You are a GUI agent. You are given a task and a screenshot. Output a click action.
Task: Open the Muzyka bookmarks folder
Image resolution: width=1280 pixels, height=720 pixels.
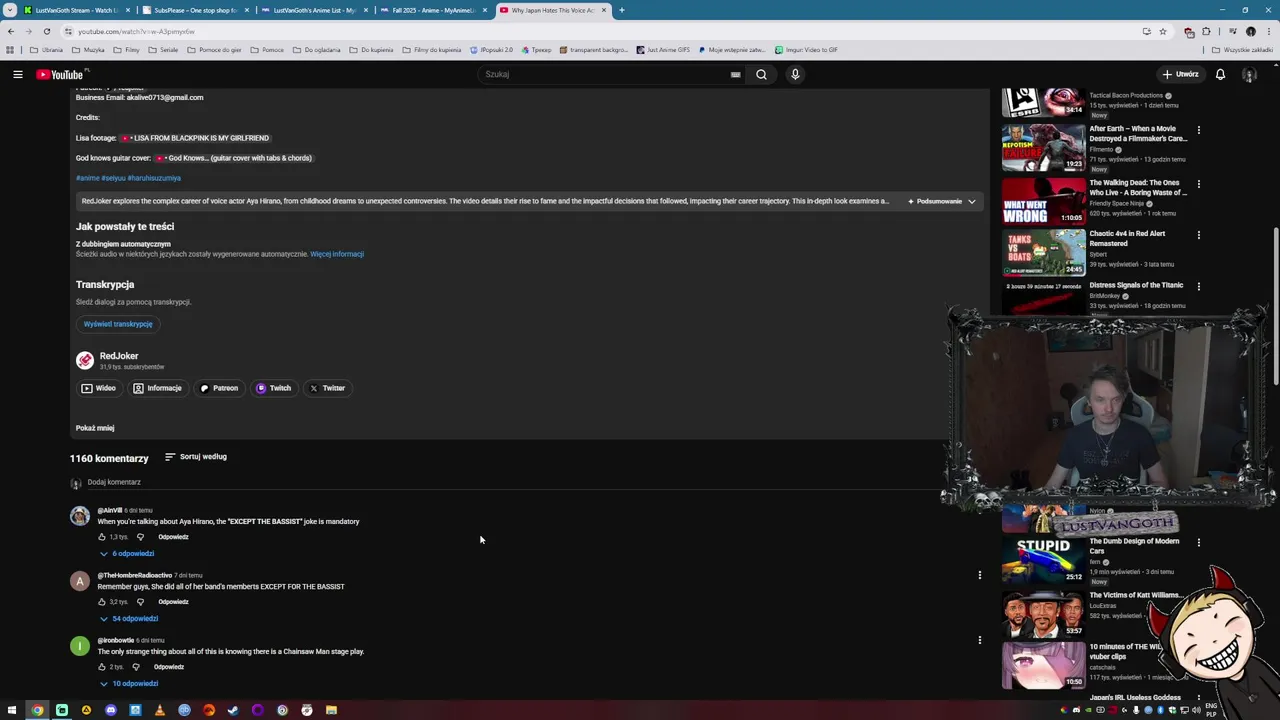88,50
